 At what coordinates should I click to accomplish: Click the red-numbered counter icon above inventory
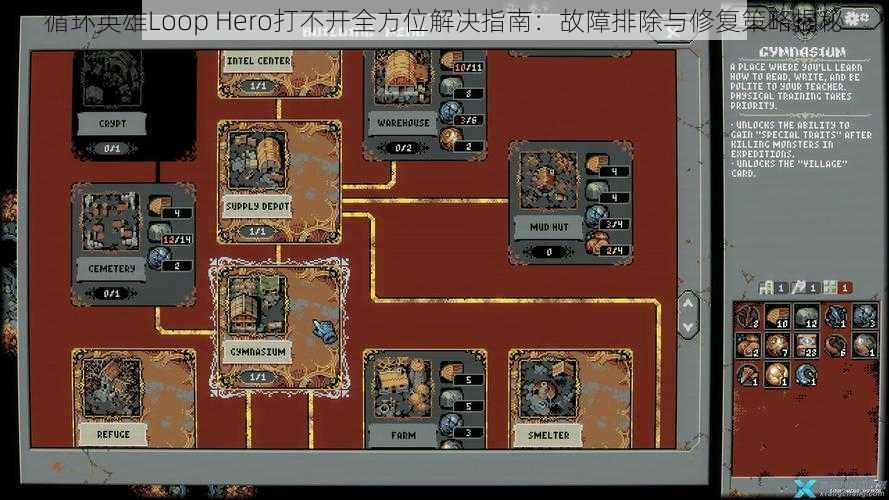831,287
